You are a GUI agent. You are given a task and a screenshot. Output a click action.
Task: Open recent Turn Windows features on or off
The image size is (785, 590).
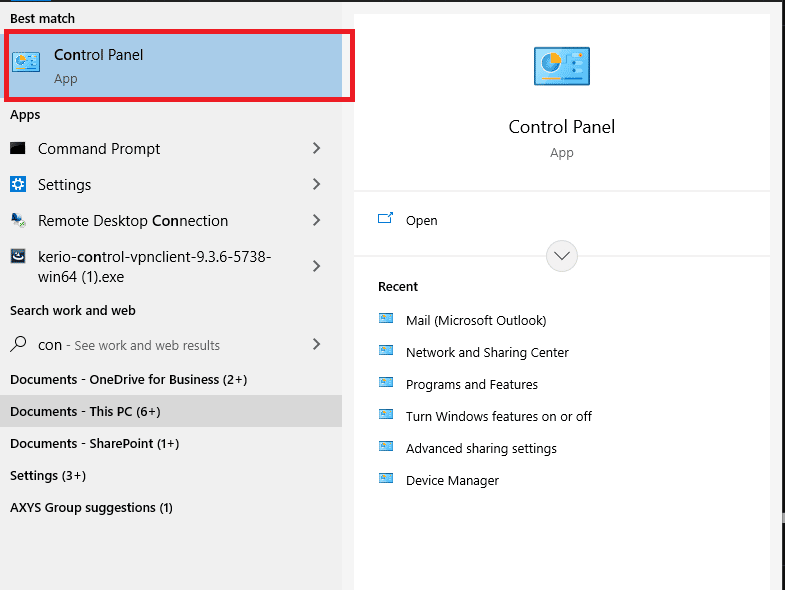(x=499, y=417)
